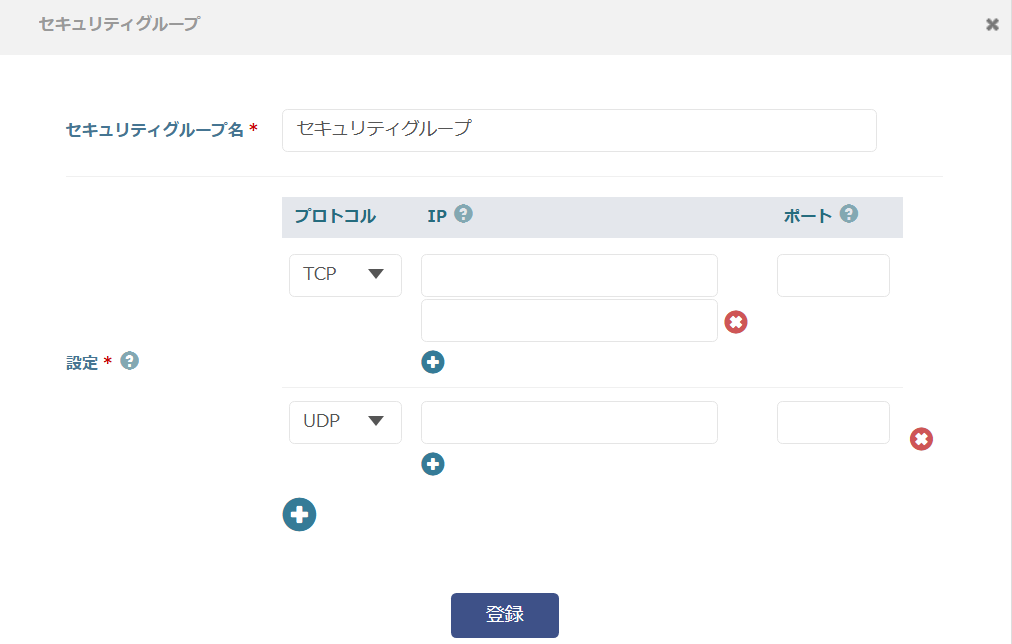1012x644 pixels.
Task: Focus the second IP field in TCP row
Action: (x=569, y=321)
